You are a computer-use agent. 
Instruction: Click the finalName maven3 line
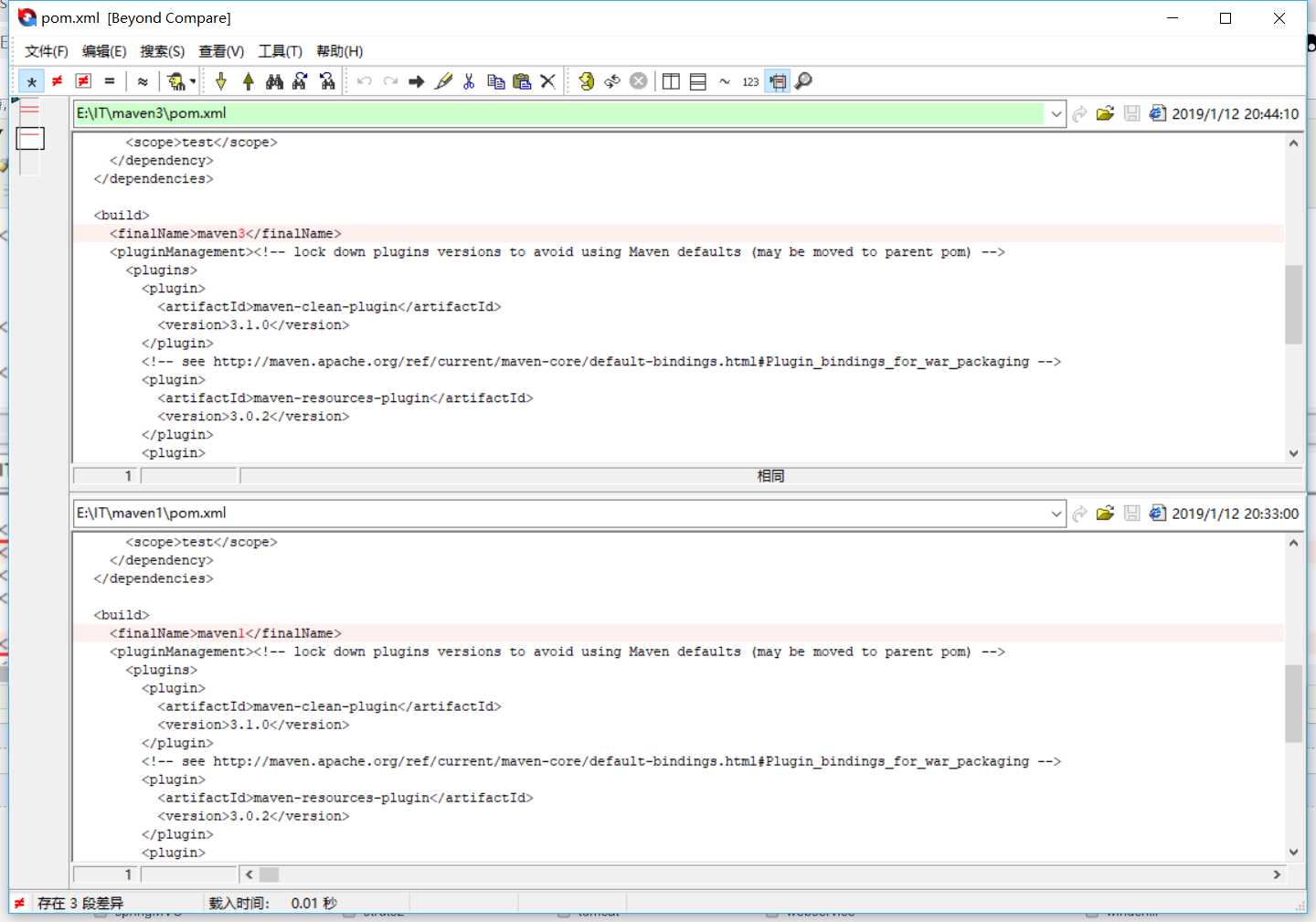(678, 234)
